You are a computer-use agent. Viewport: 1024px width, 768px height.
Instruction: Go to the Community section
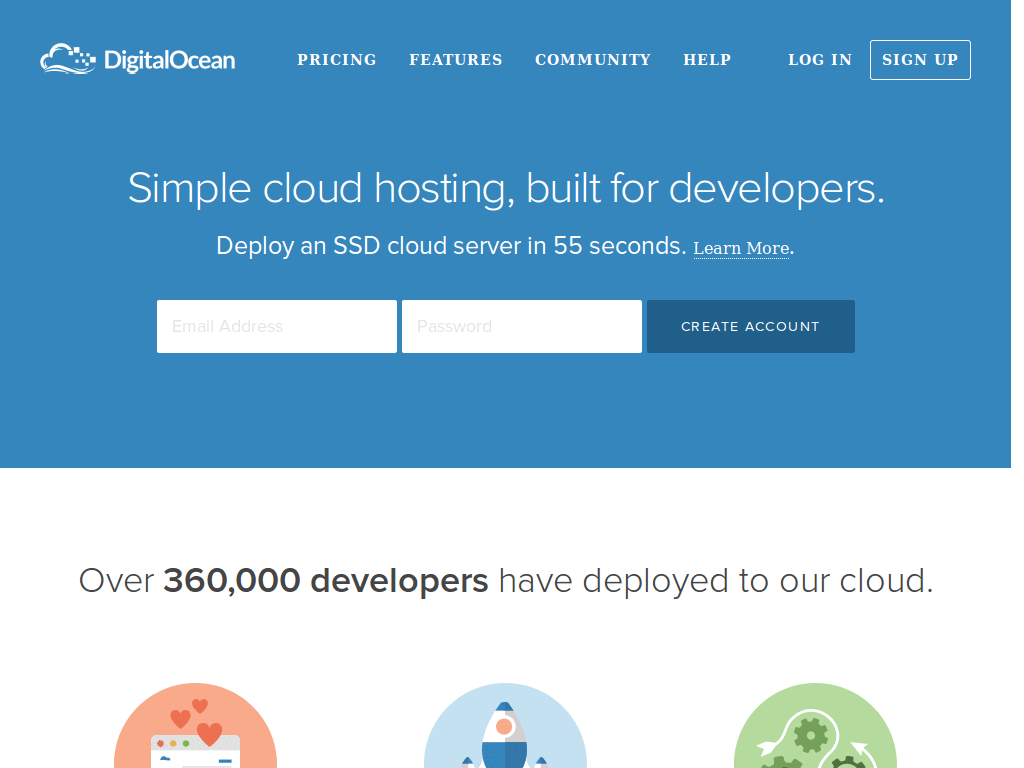(593, 59)
